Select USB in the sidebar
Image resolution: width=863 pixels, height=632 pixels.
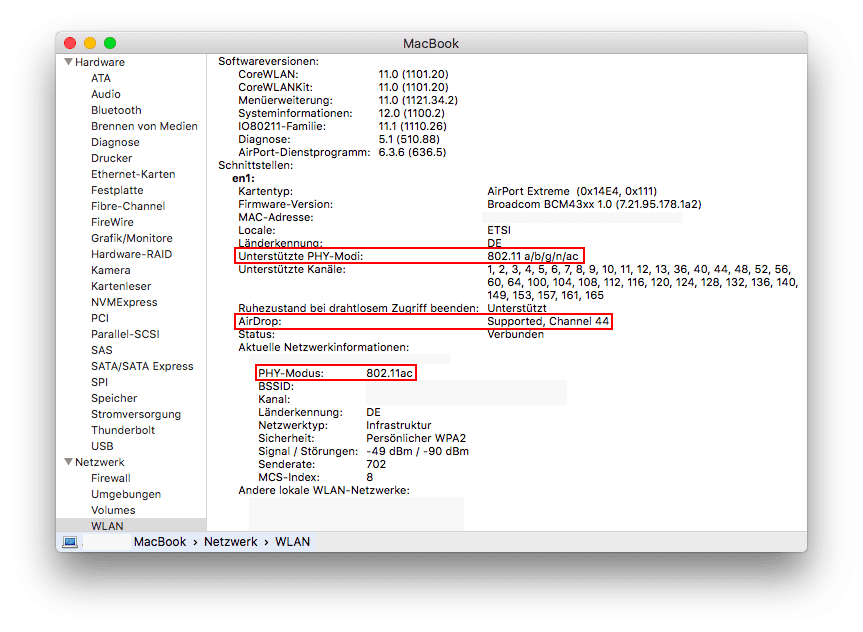click(x=102, y=445)
